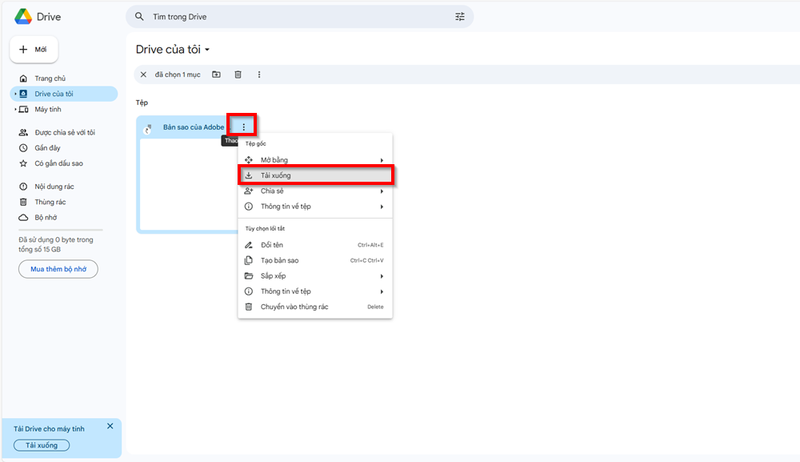The image size is (800, 462).
Task: Click the folder icon beside 'Sắp xếp'
Action: pyautogui.click(x=248, y=276)
